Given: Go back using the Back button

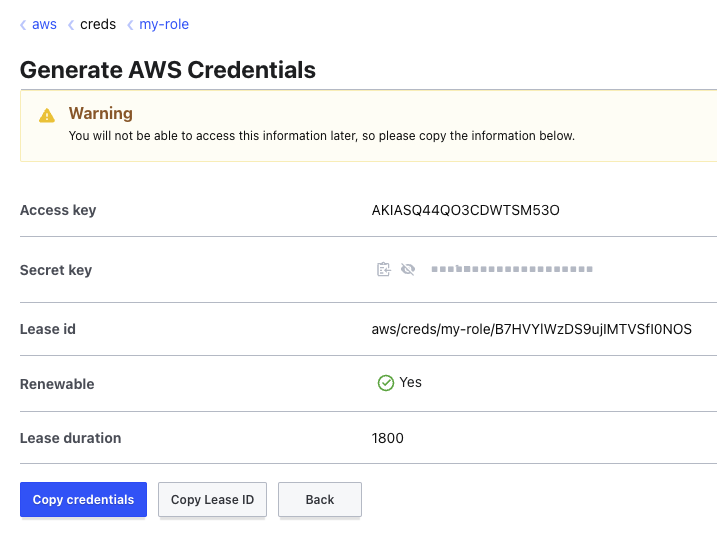Looking at the screenshot, I should [x=320, y=500].
